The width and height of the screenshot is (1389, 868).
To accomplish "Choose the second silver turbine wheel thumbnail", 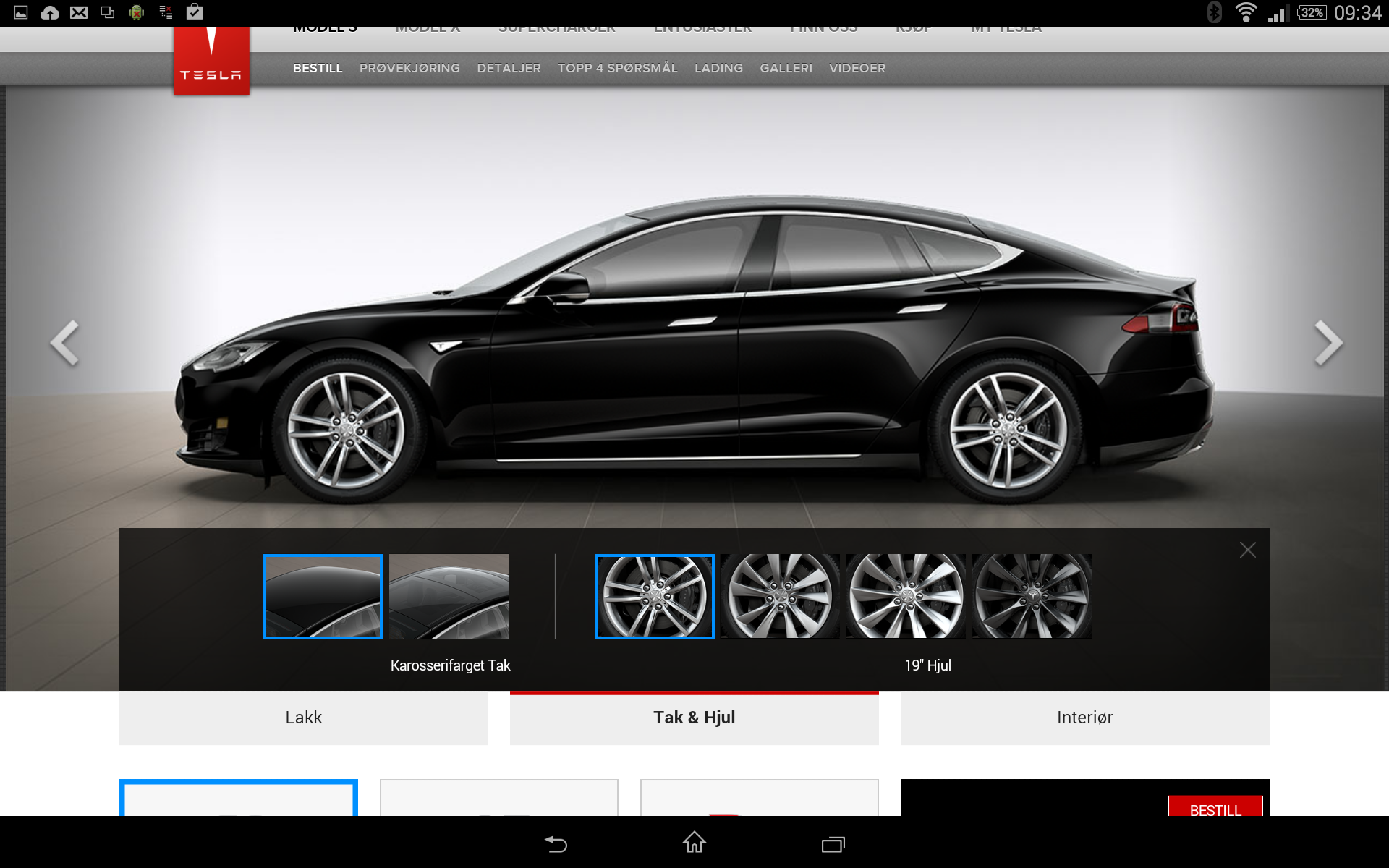I will point(780,597).
